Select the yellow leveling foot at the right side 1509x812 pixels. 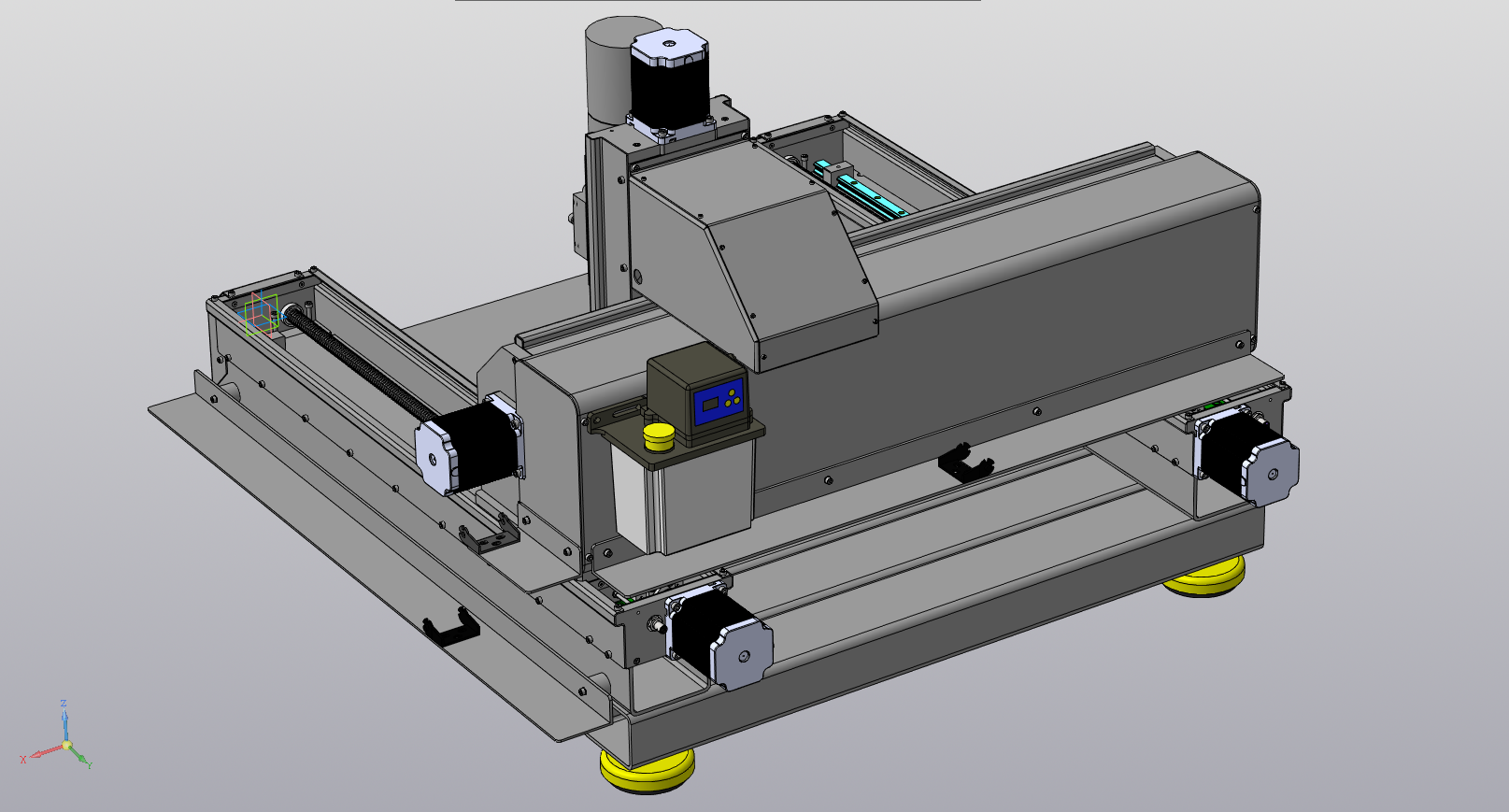tap(1204, 577)
